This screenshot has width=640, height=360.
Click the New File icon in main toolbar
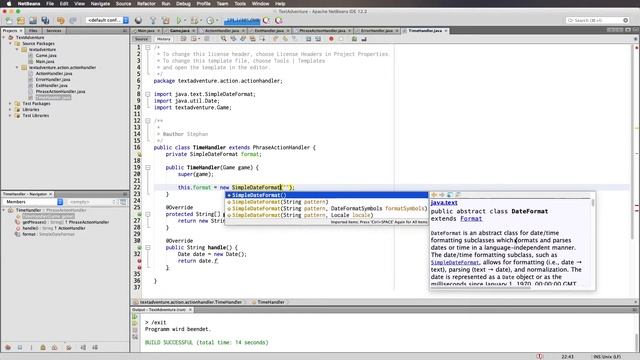point(9,20)
